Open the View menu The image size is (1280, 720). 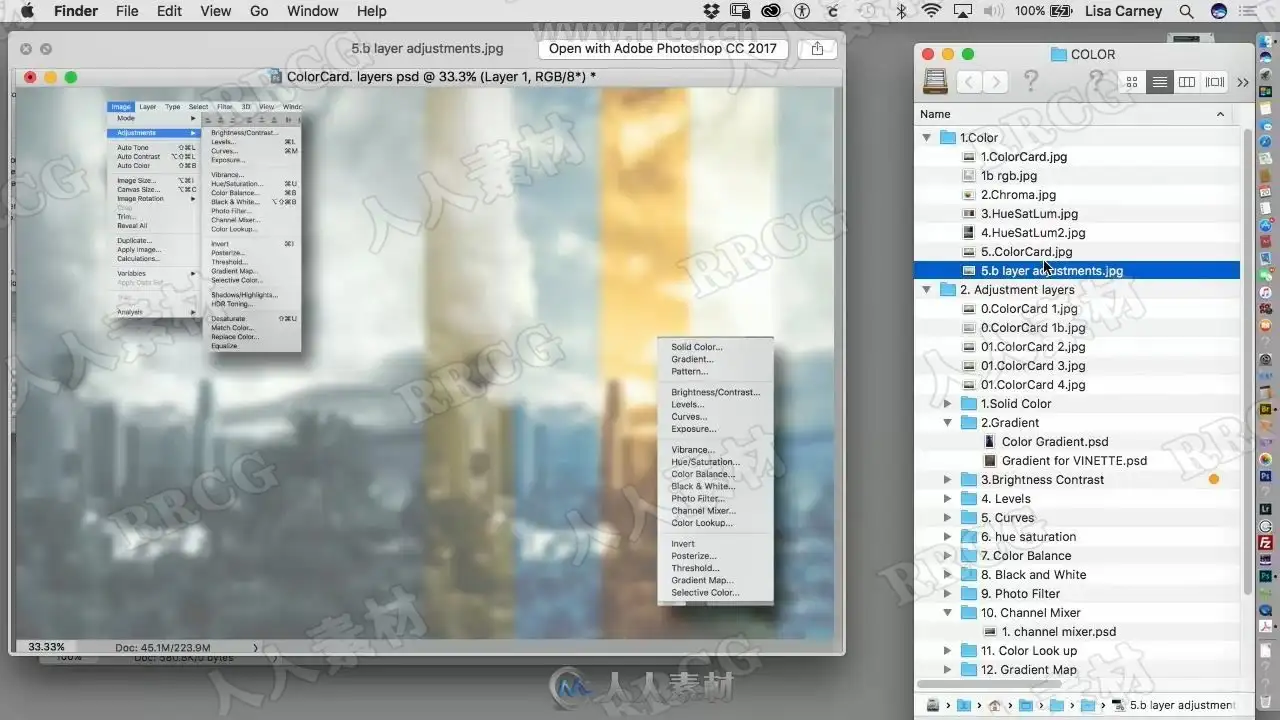pyautogui.click(x=216, y=11)
